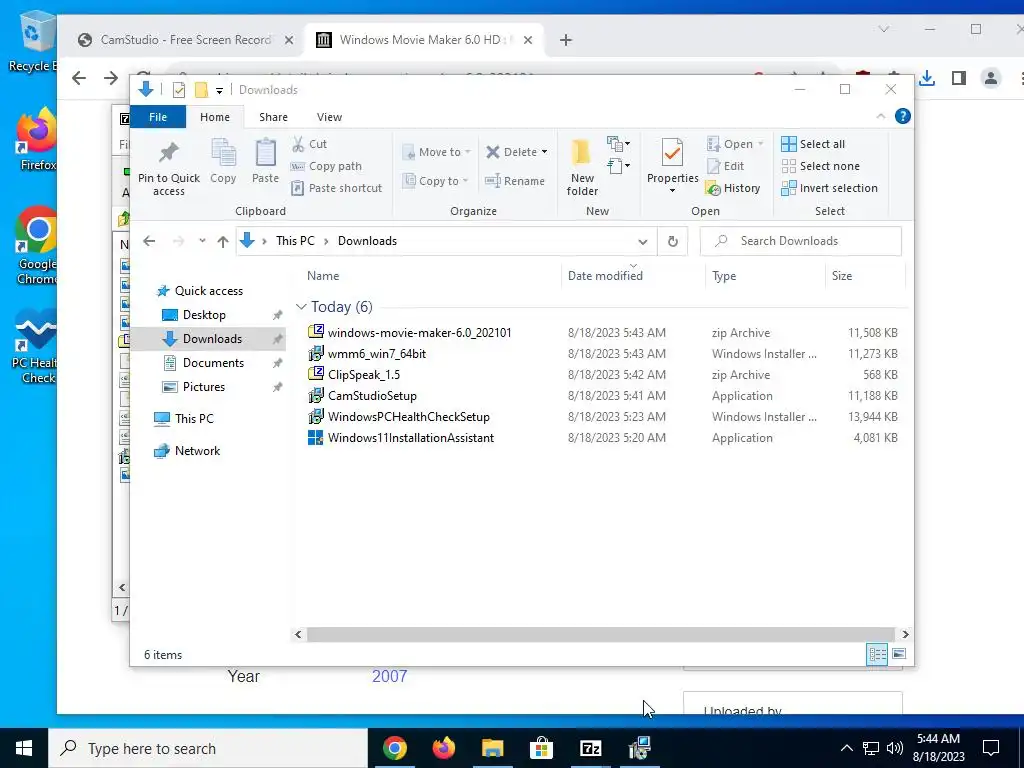1024x768 pixels.
Task: Click Select none in ribbon
Action: point(820,166)
